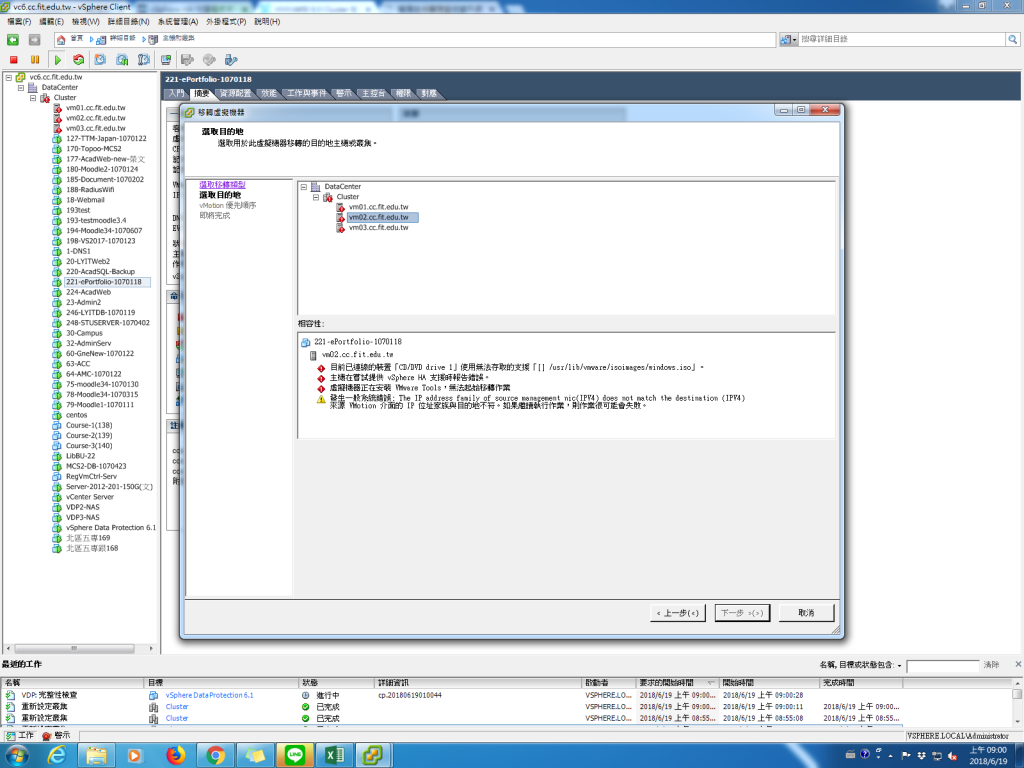Open Internet Explorer from the taskbar

pyautogui.click(x=57, y=756)
